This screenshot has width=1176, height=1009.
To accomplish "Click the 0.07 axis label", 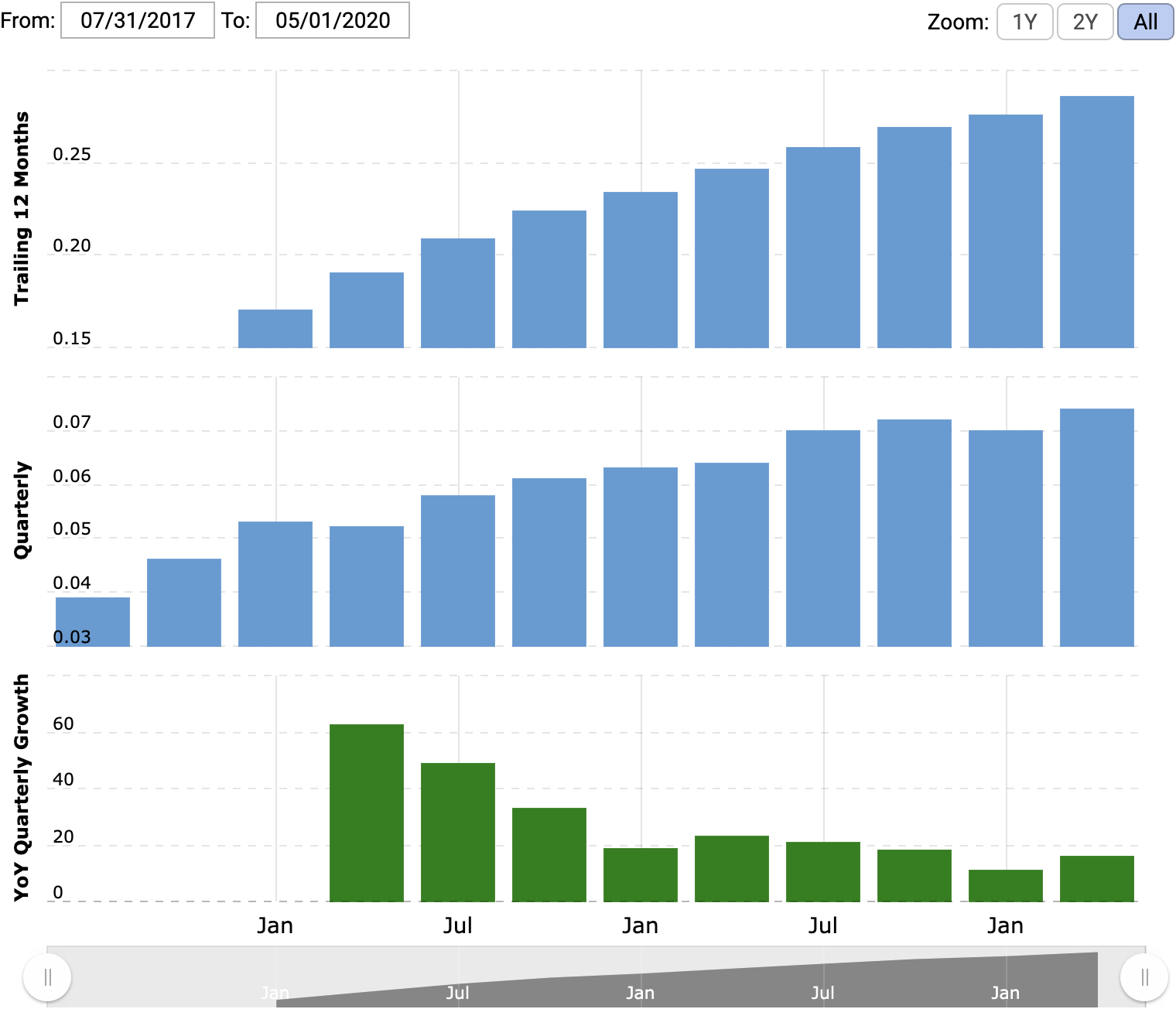I will tap(72, 422).
